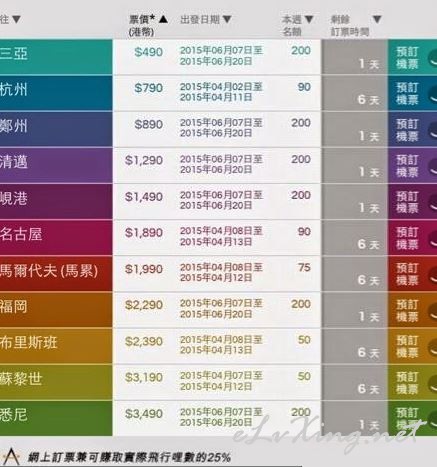
Task: Book ticket for 名古屋 flight
Action: tap(412, 238)
